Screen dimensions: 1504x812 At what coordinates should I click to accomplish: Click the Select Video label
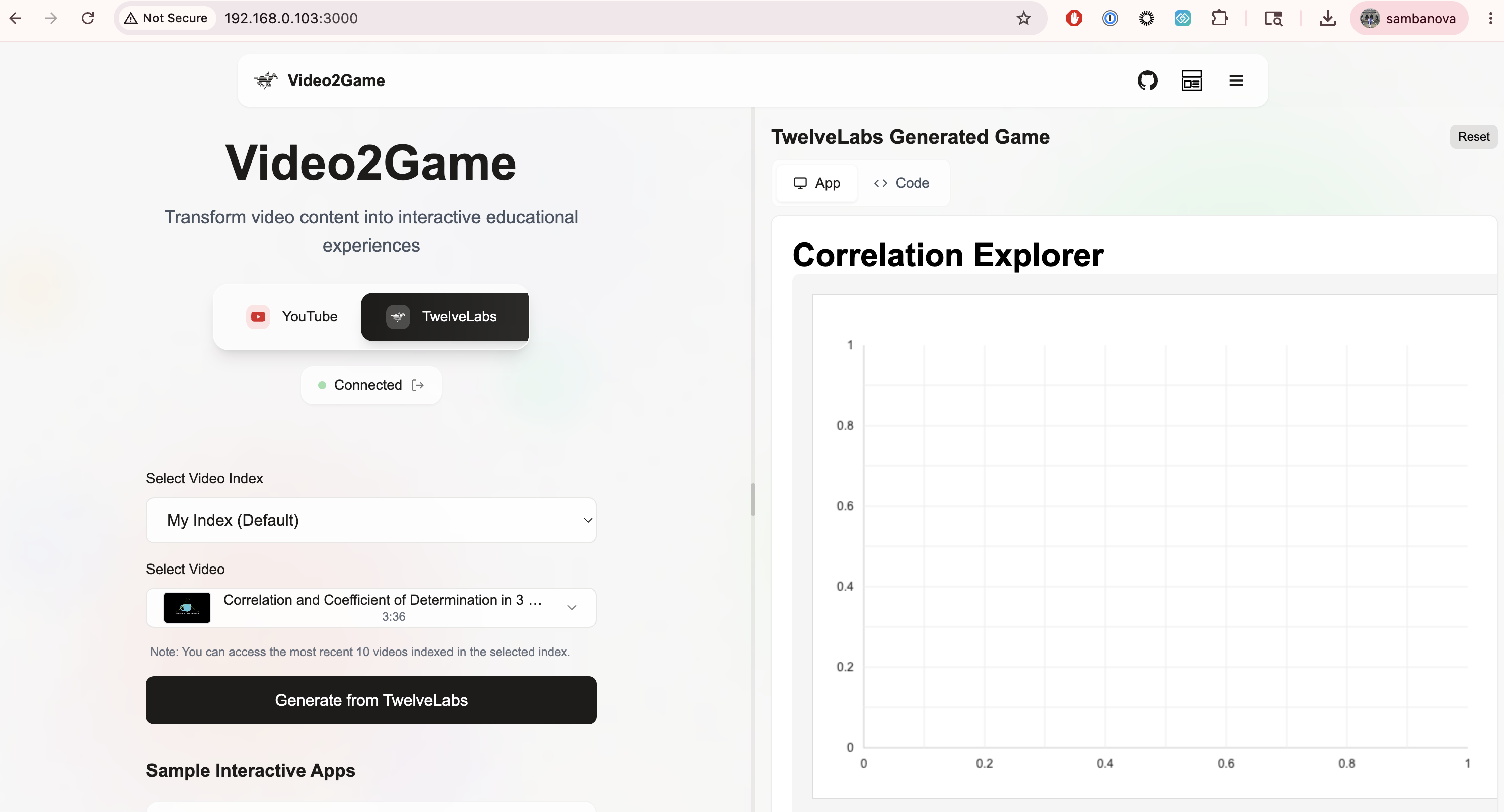click(x=185, y=569)
